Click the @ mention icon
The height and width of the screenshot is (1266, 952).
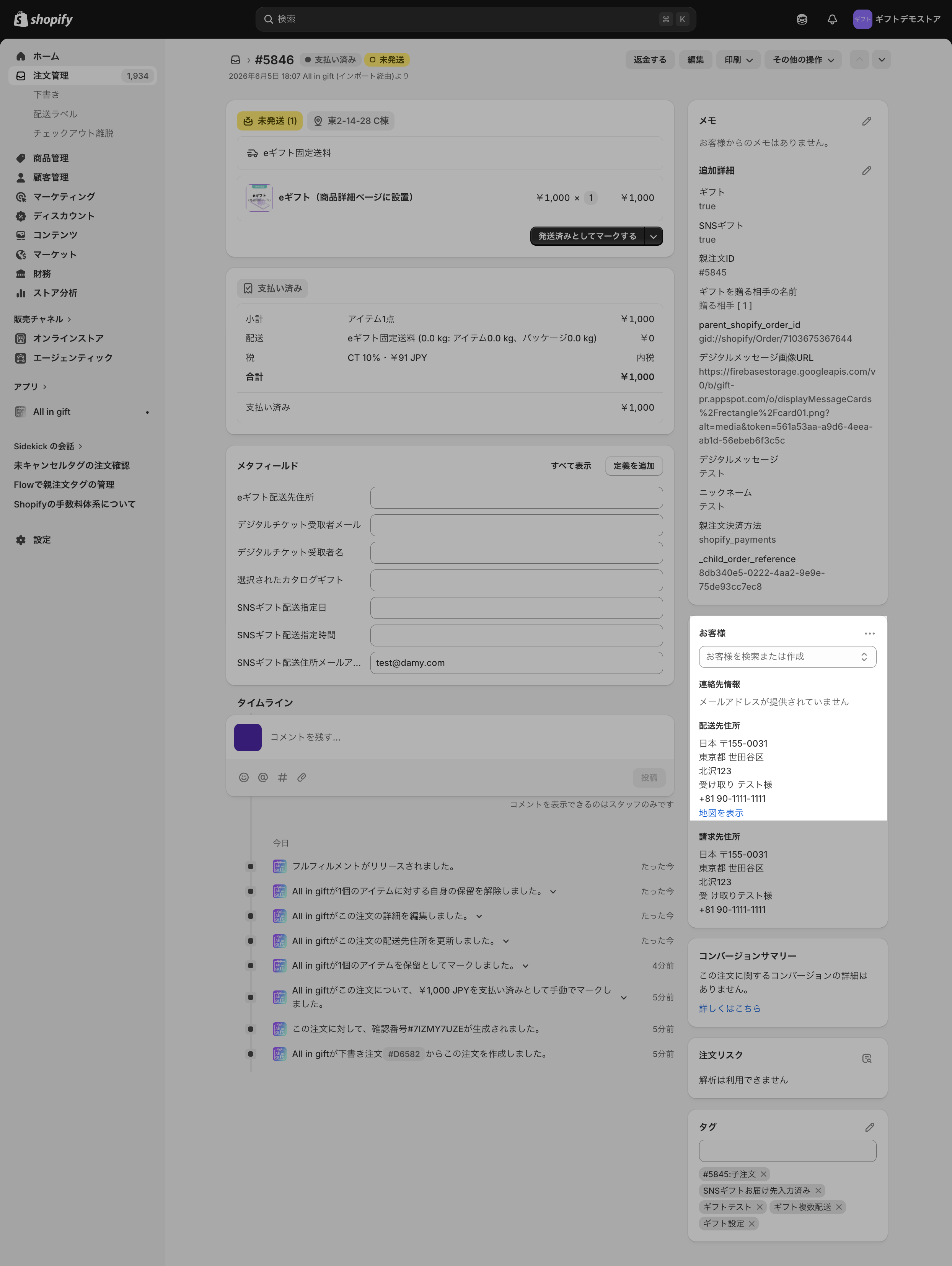(x=263, y=777)
